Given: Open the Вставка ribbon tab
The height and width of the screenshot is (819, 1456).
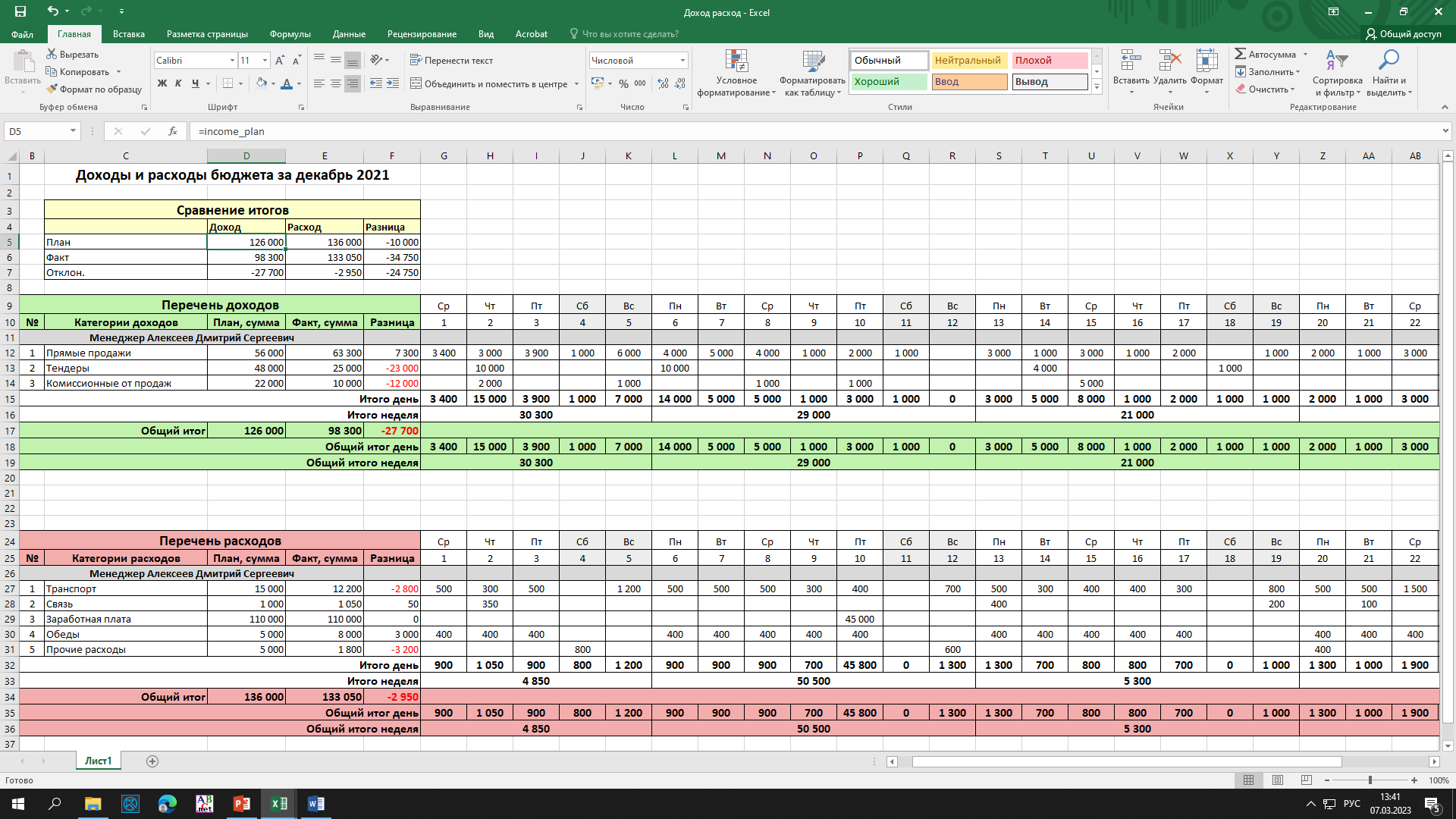Looking at the screenshot, I should 129,34.
